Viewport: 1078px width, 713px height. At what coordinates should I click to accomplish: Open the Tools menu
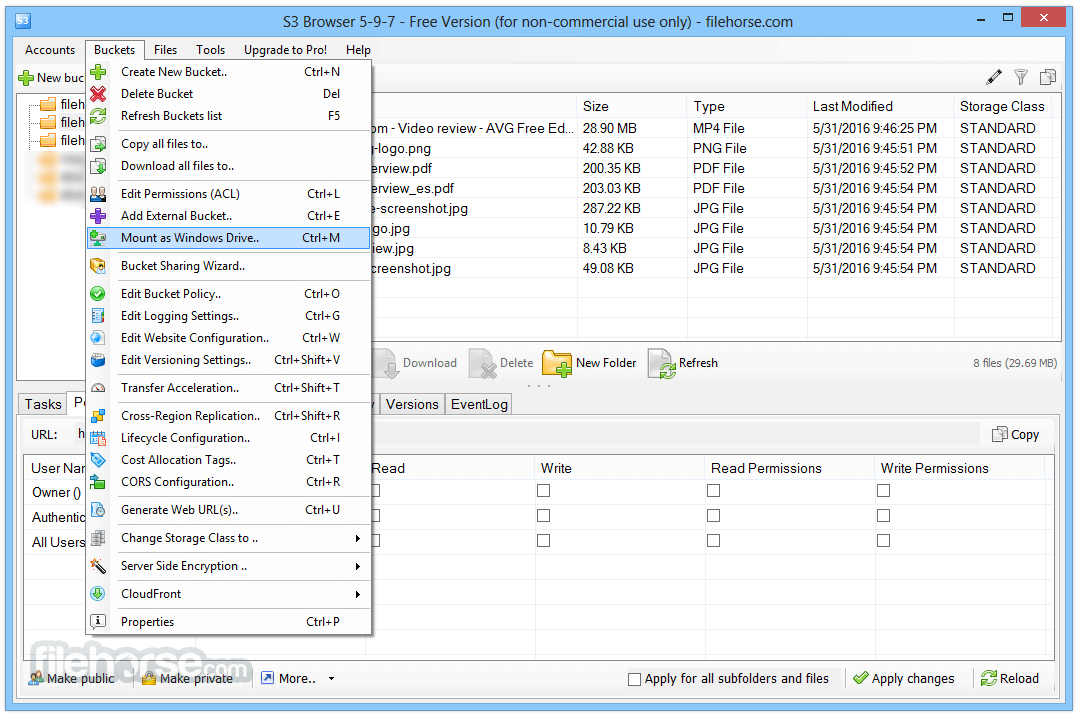(x=210, y=50)
